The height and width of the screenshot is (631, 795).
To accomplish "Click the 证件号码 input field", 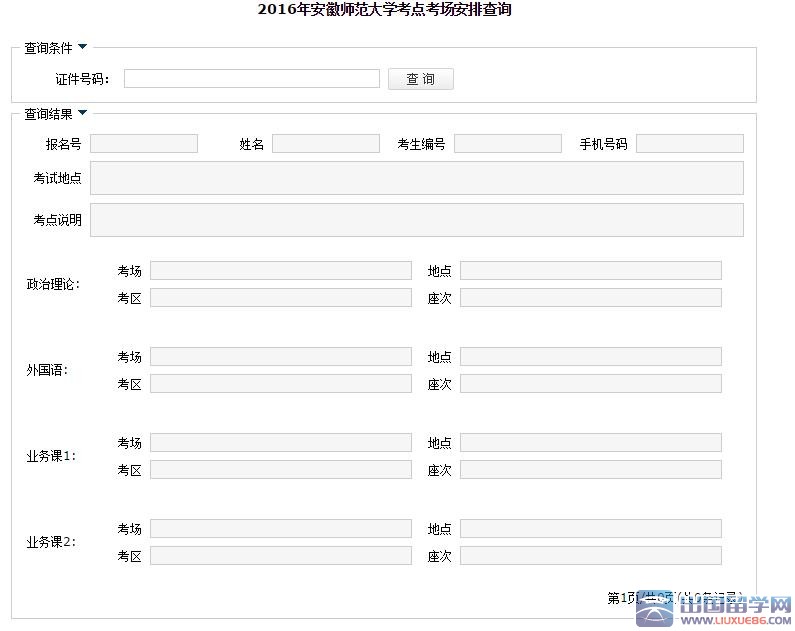I will (251, 79).
